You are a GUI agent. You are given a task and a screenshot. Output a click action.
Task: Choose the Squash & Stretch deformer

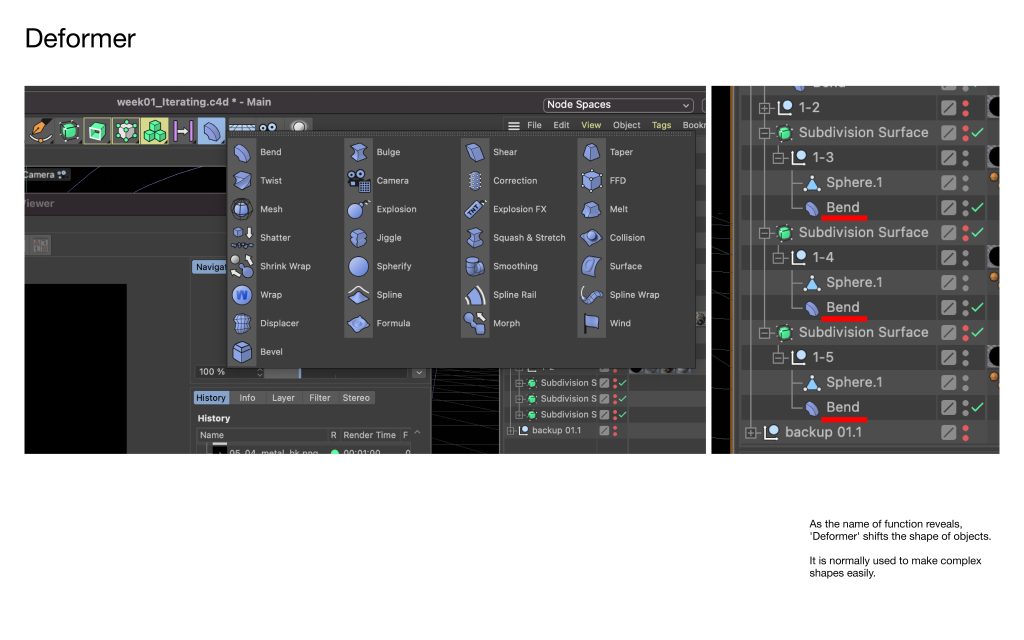[x=475, y=238]
